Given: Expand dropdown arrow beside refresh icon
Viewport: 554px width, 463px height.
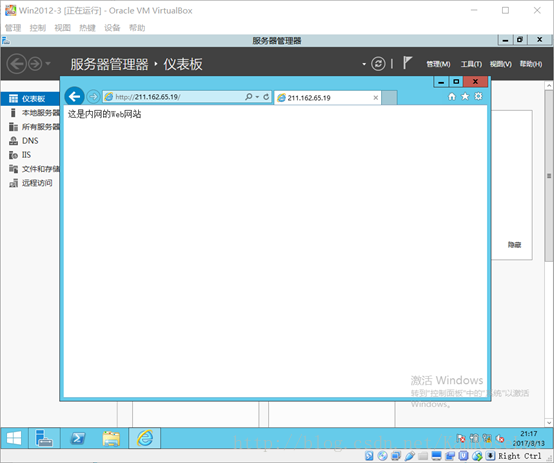Looking at the screenshot, I should point(364,64).
